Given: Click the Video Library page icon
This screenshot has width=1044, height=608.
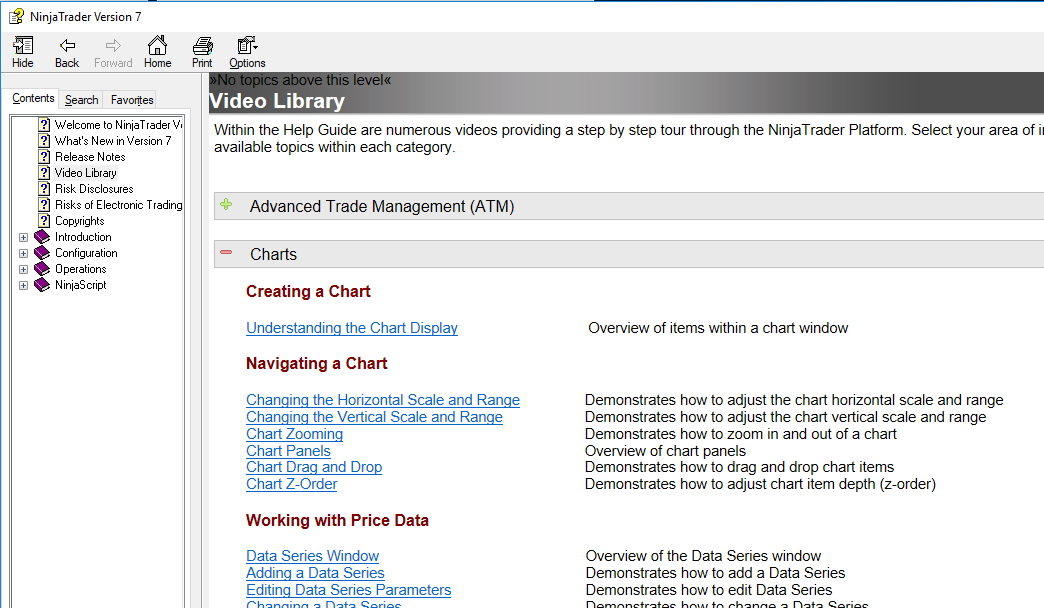Looking at the screenshot, I should (x=44, y=172).
